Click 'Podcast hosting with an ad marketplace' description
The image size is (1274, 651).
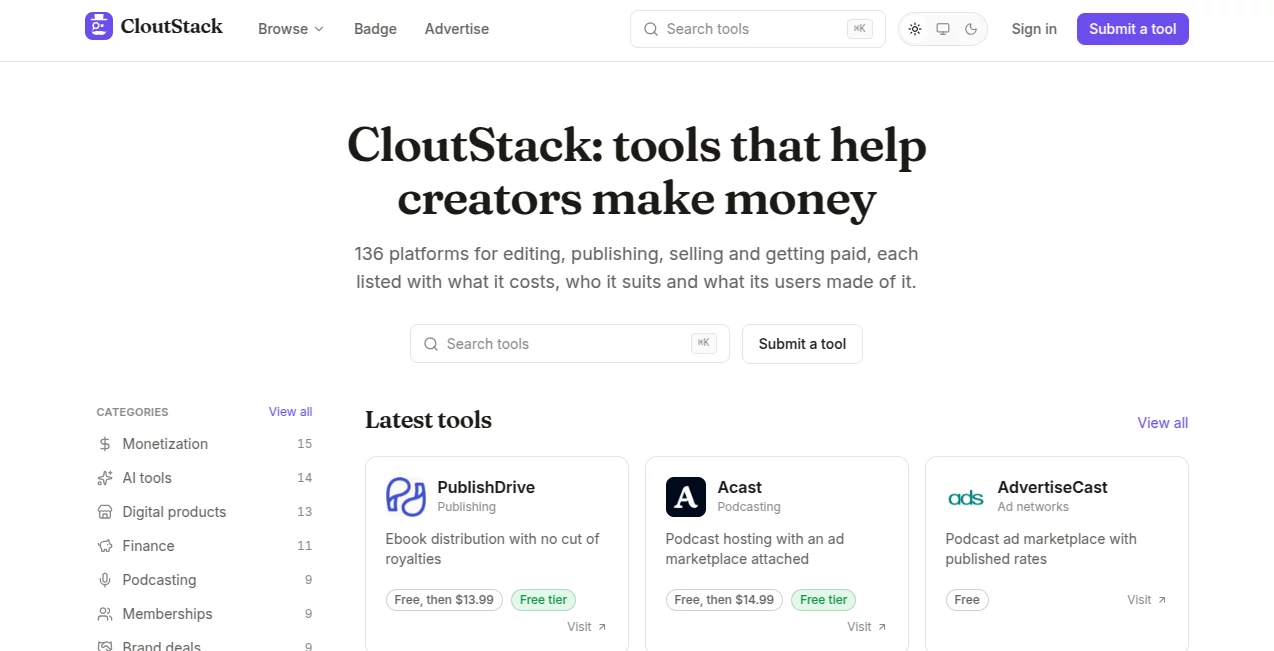(755, 549)
